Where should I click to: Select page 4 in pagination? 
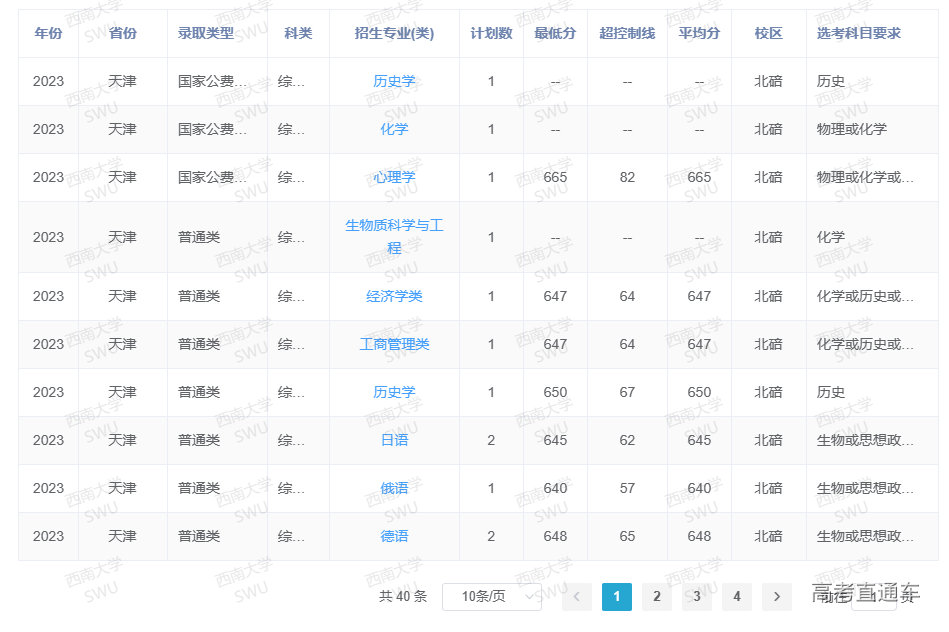coord(737,597)
